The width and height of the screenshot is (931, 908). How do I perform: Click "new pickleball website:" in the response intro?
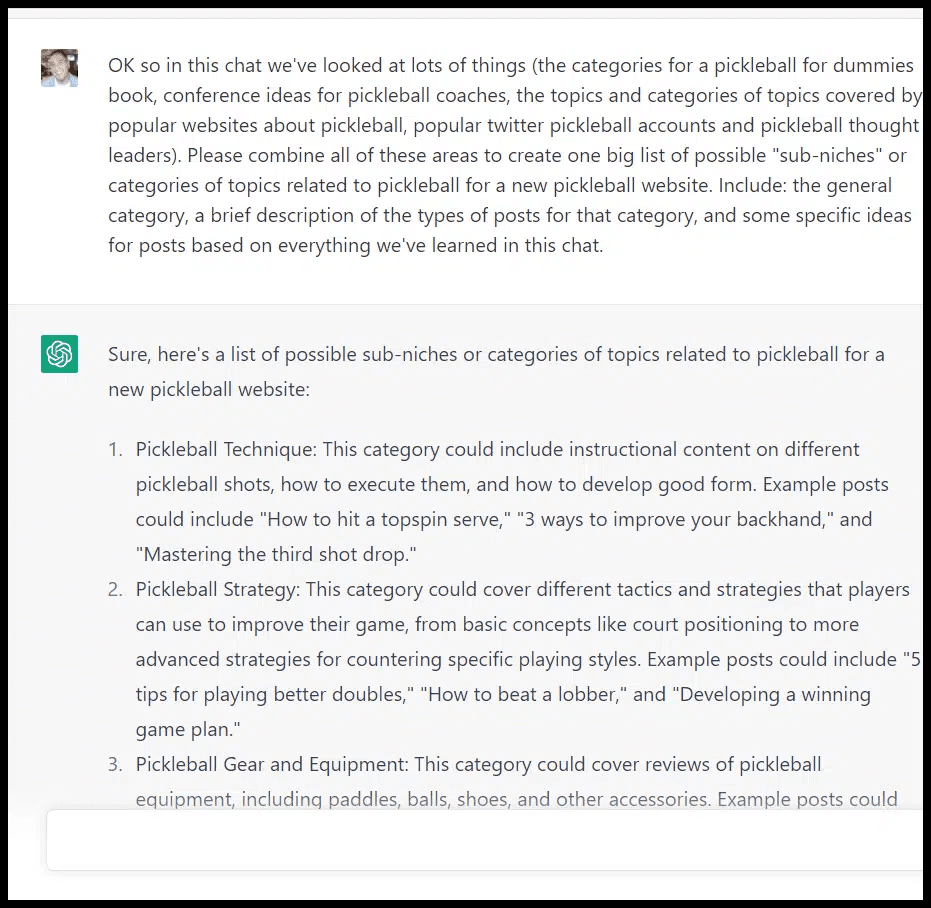(209, 389)
